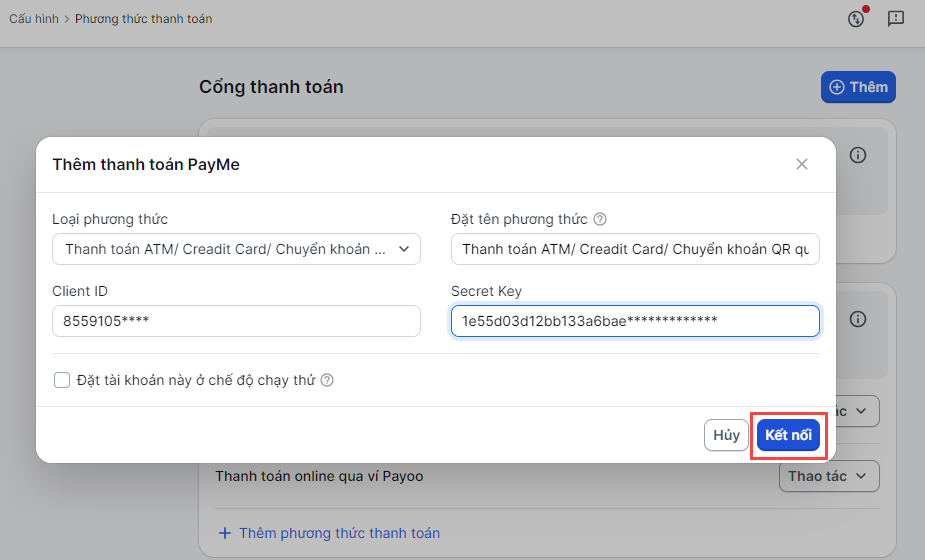This screenshot has height=560, width=925.
Task: Click the Client ID input field
Action: click(x=236, y=321)
